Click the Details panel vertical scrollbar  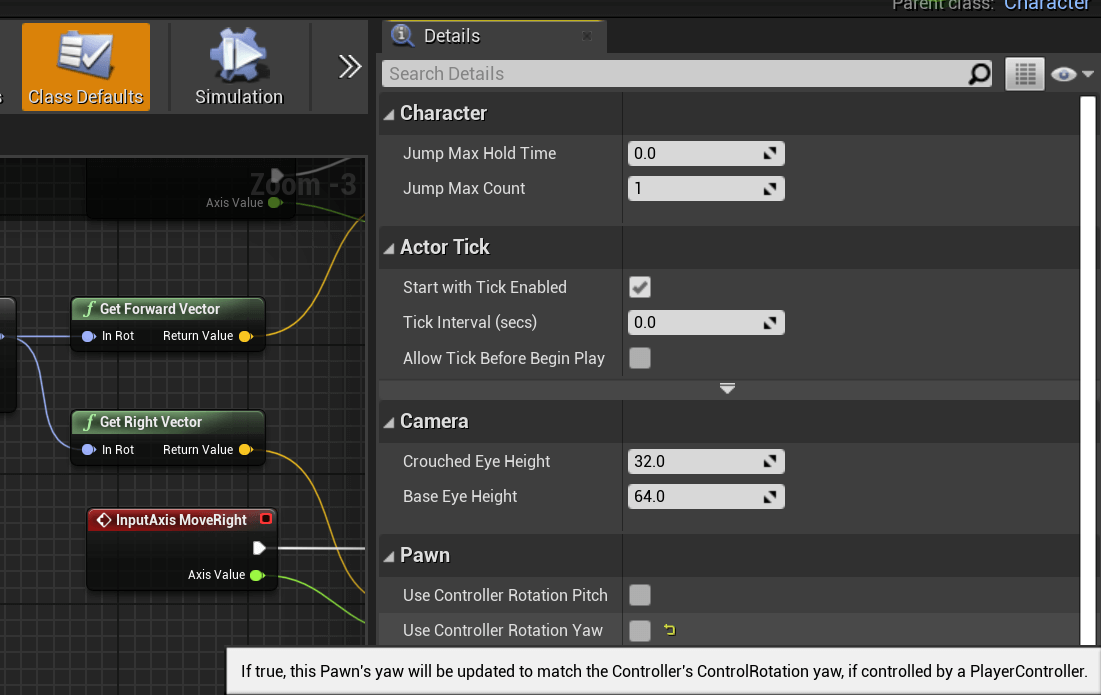1088,371
